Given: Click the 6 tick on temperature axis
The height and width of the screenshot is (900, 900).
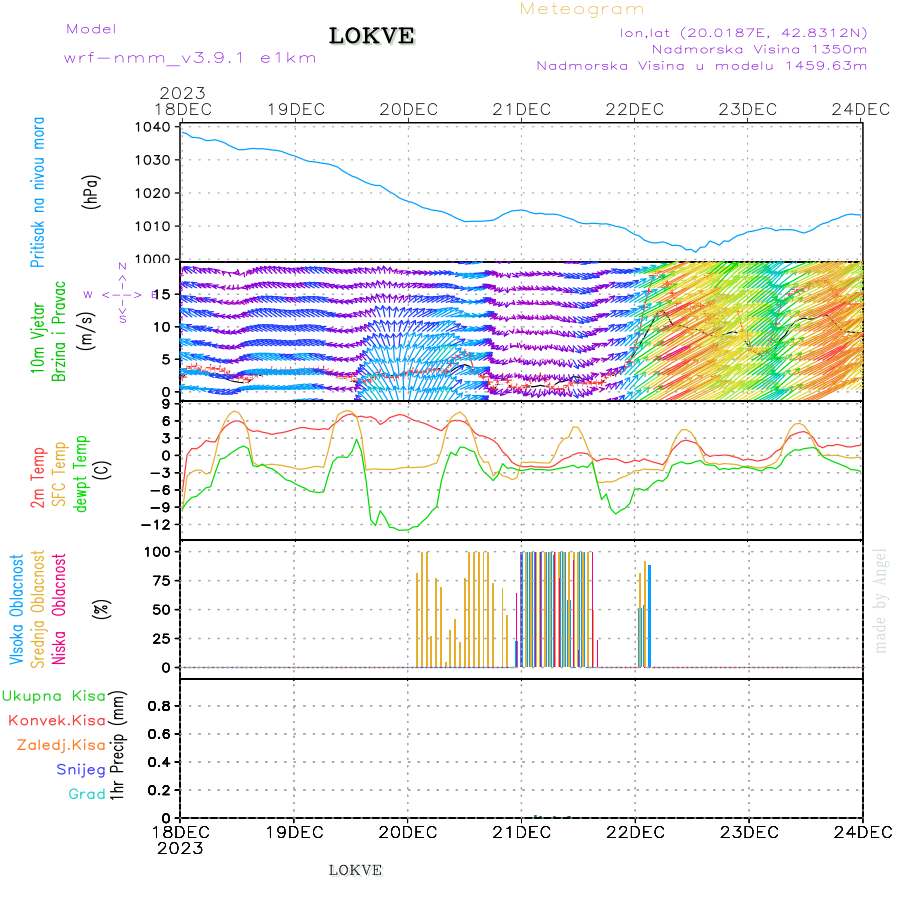Looking at the screenshot, I should point(166,422).
